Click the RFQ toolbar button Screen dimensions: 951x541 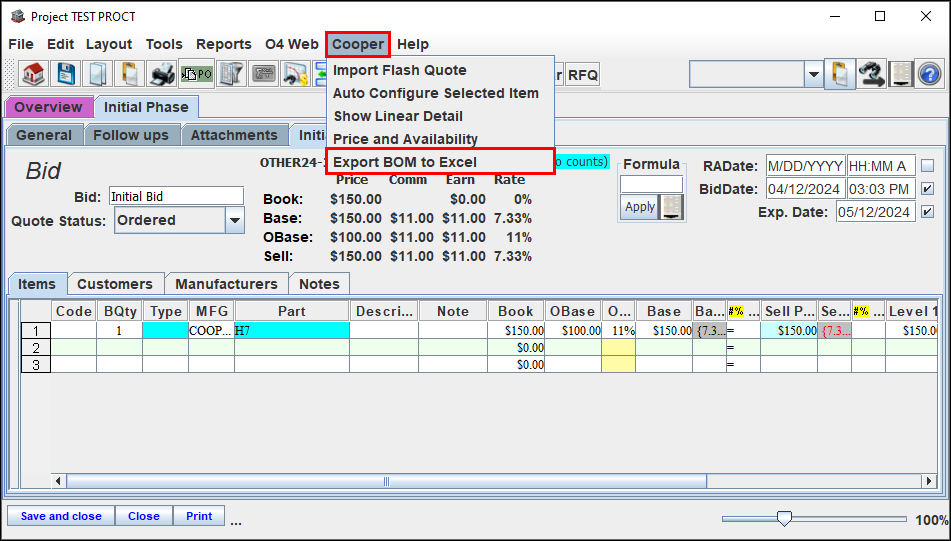point(583,75)
